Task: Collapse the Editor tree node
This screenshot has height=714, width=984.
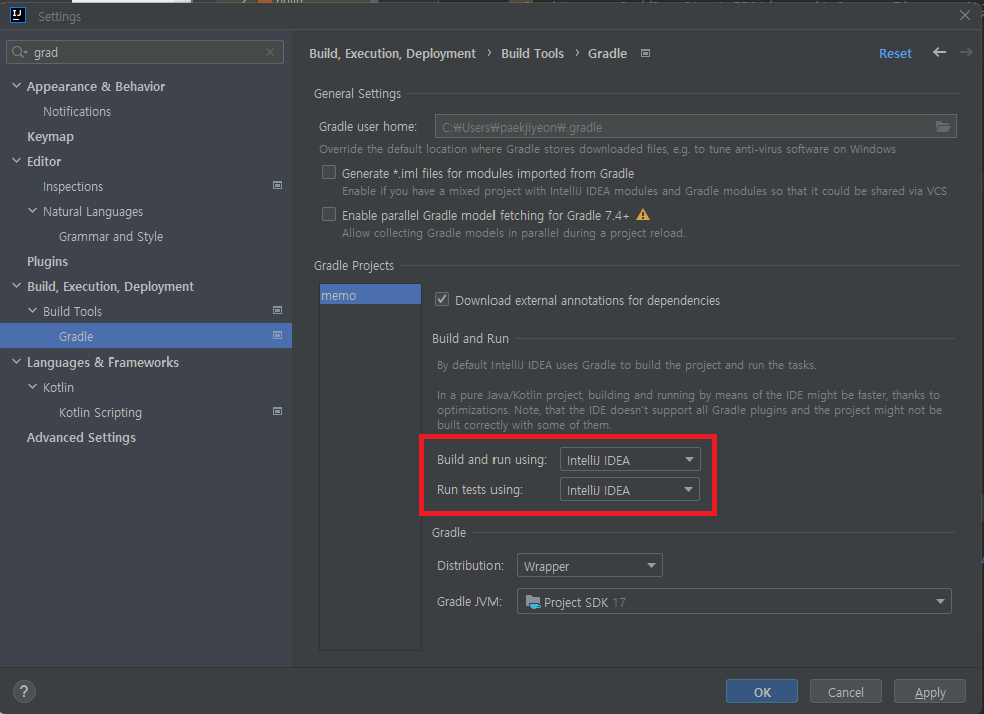Action: point(16,161)
